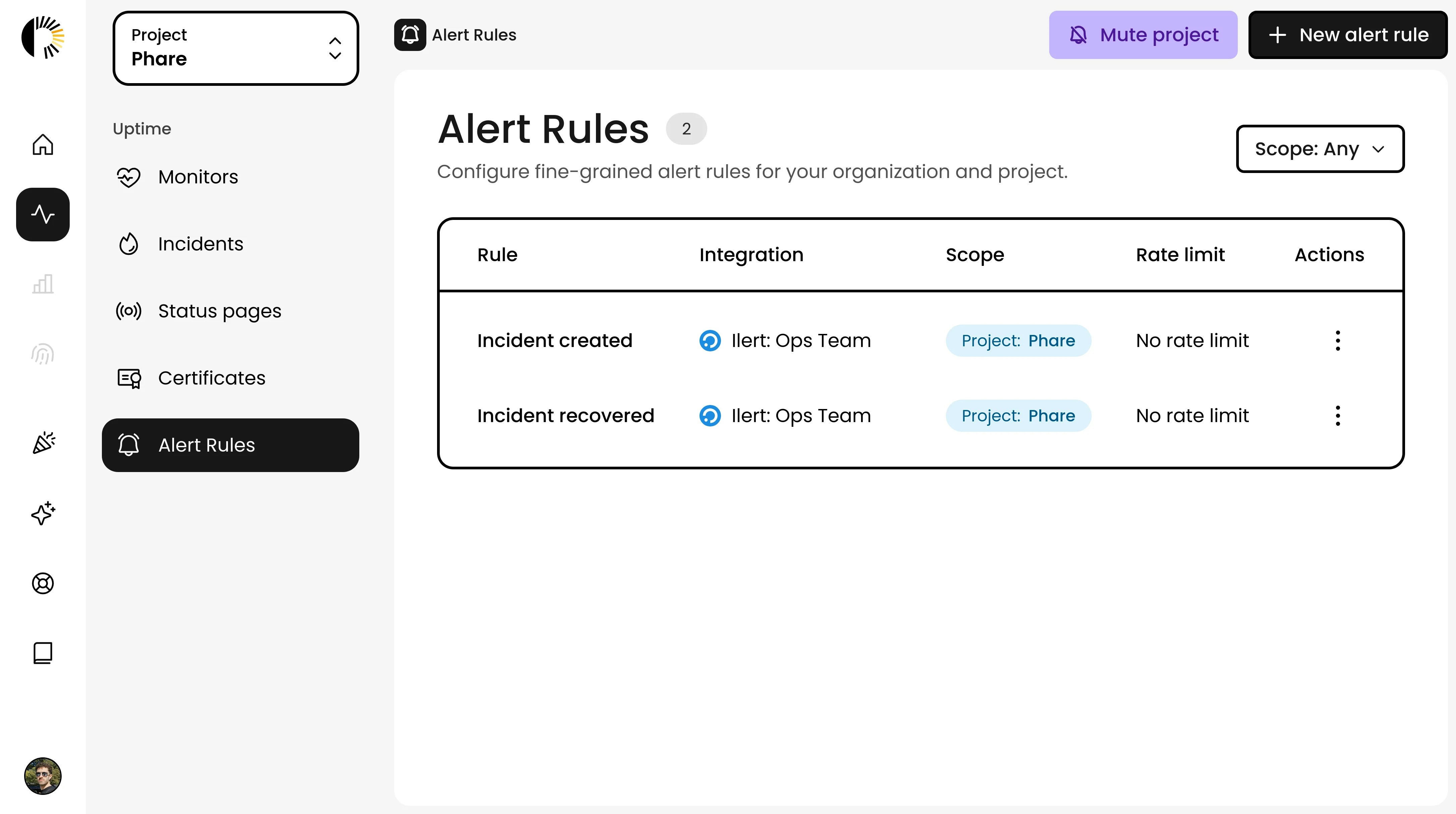Navigate to Status pages menu item
Viewport: 1456px width, 814px height.
point(219,311)
